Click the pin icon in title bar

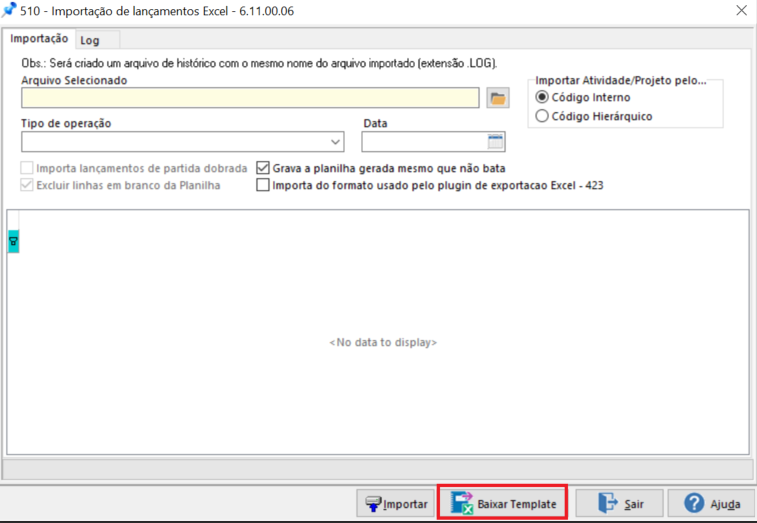tap(9, 10)
